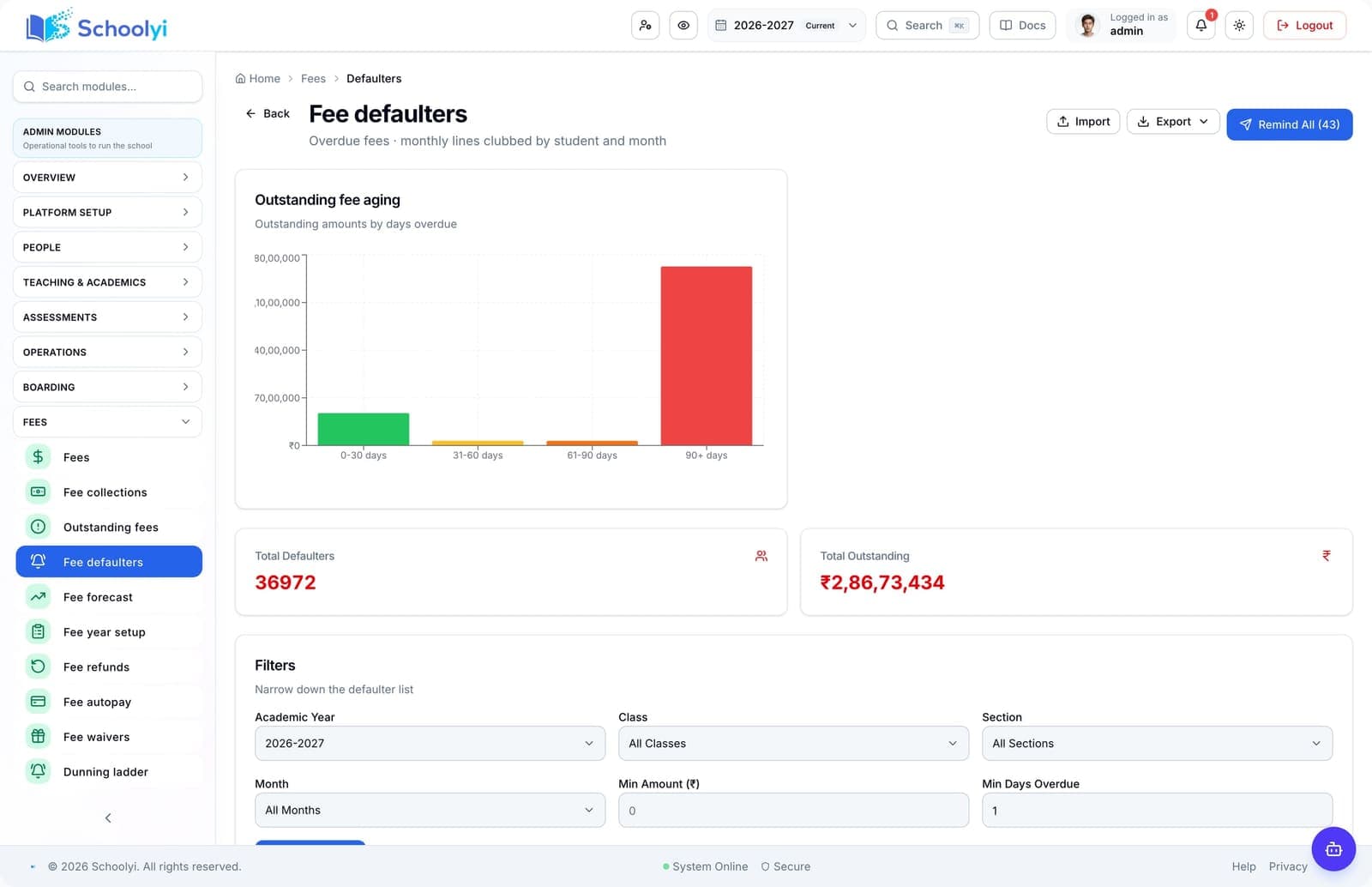Open Fee refunds in the sidebar

pyautogui.click(x=109, y=667)
